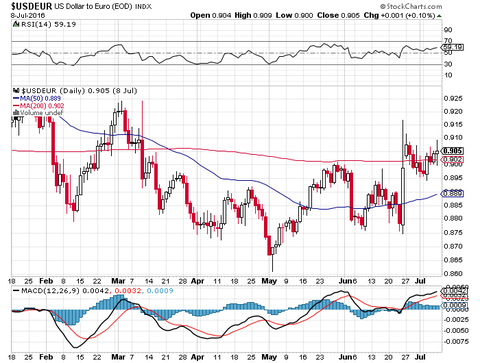Click the High 0.909 value in header
The width and height of the screenshot is (480, 363).
(253, 15)
